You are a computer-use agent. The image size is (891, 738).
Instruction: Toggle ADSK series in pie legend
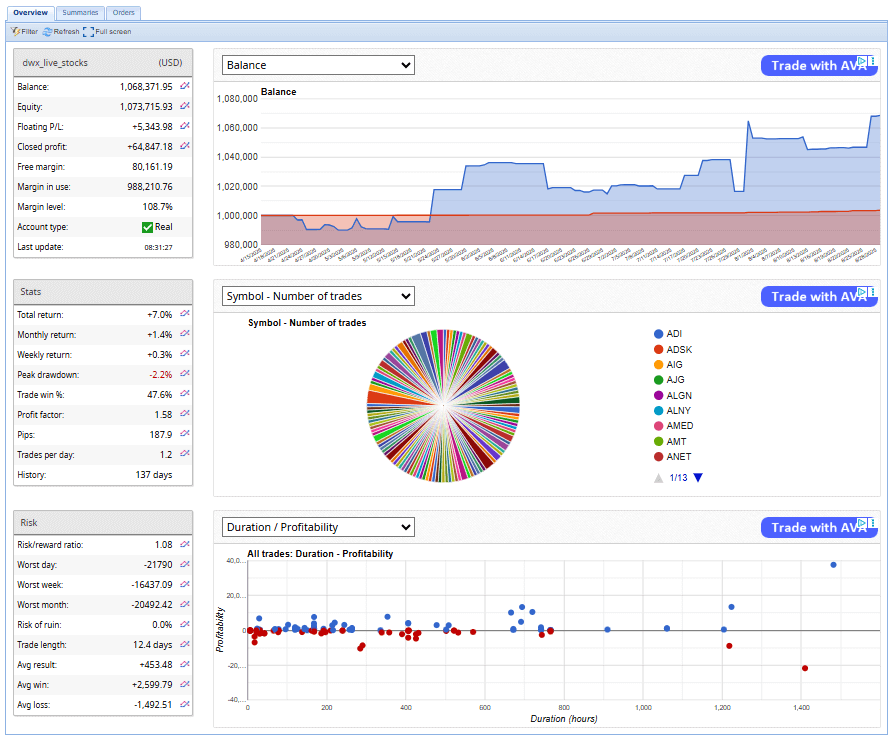679,349
